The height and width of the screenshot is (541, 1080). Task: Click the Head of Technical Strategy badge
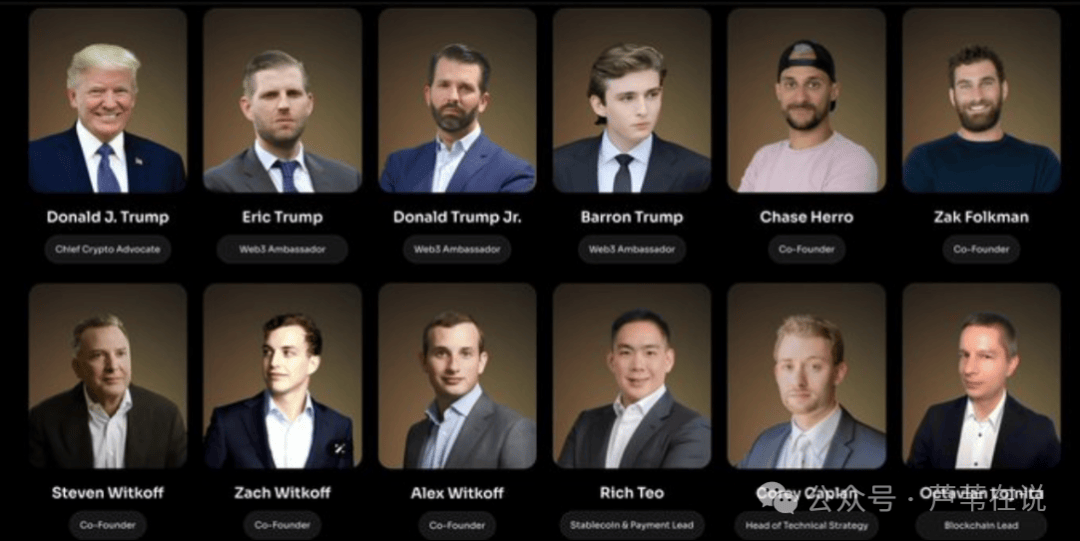[807, 525]
